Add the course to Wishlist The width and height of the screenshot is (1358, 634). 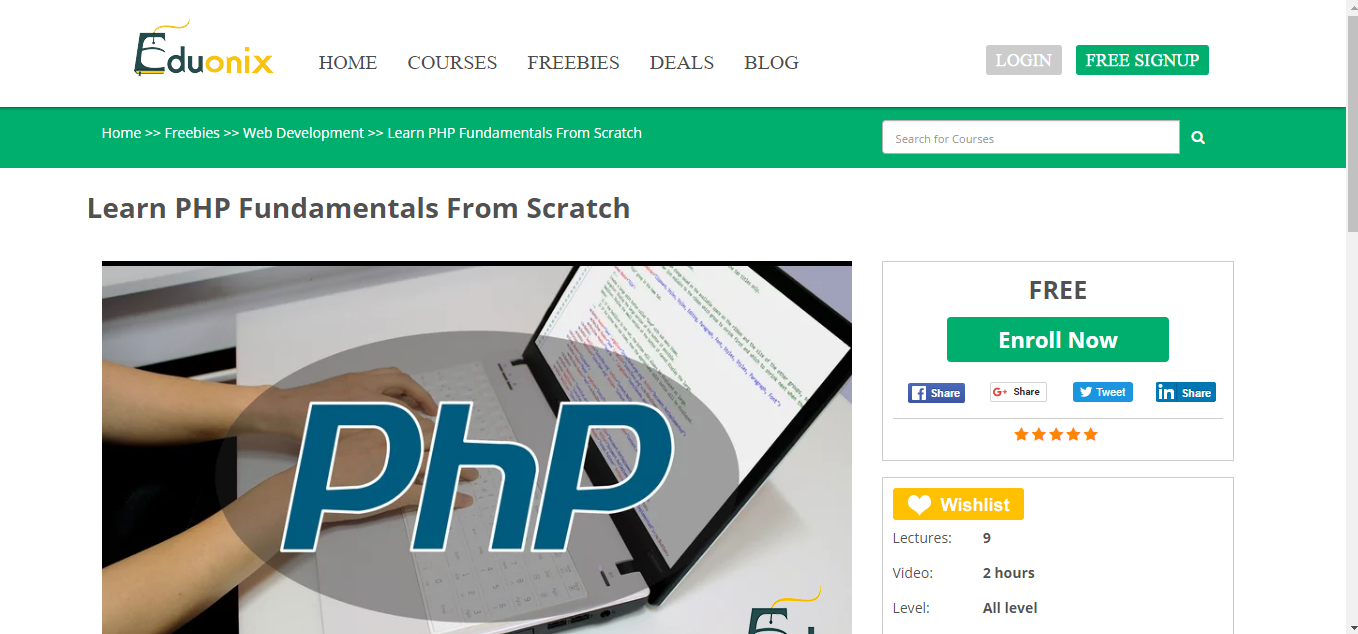tap(958, 504)
